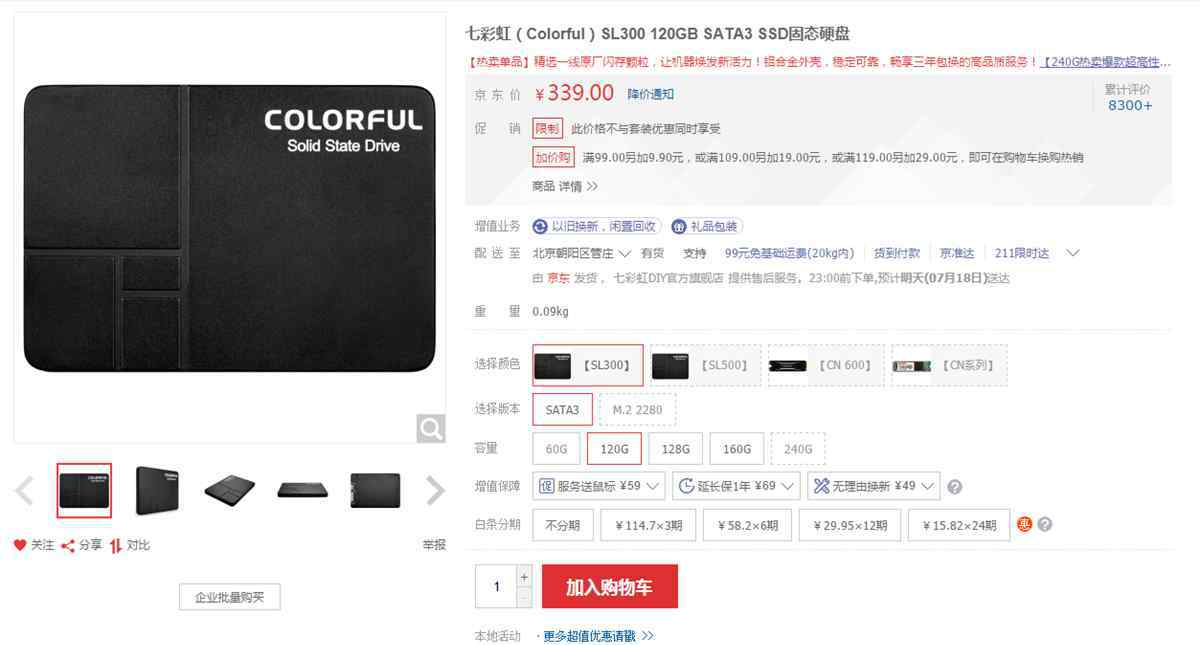Click the 分享 share icon

pos(68,545)
